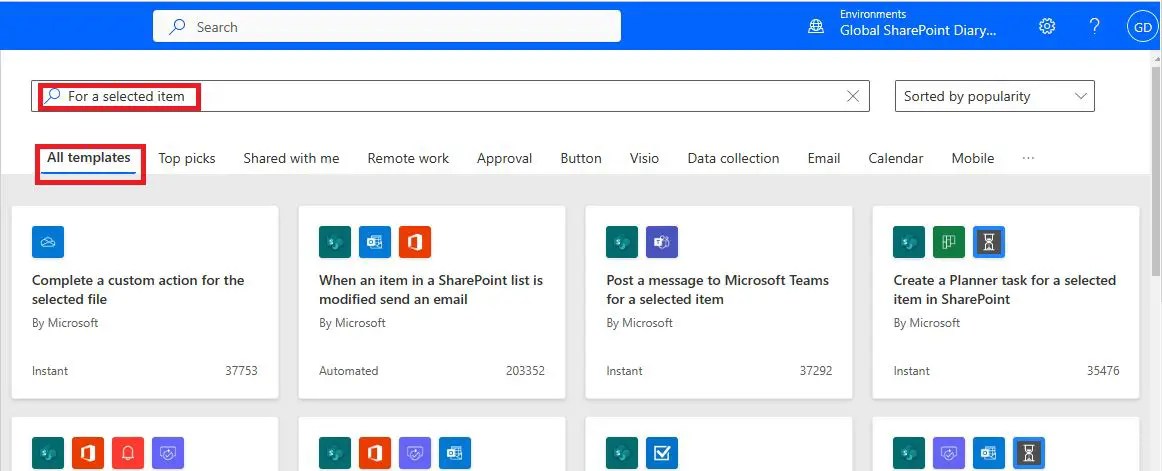Click the blue To-Do checkmark icon
This screenshot has height=471, width=1162.
(x=662, y=452)
